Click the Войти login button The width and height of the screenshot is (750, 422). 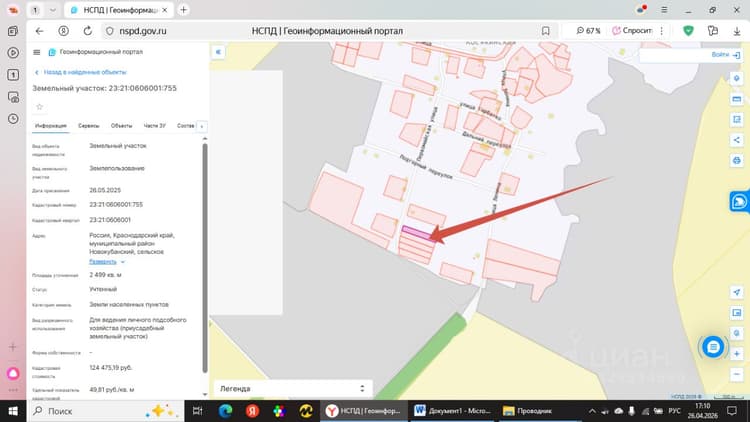(726, 55)
